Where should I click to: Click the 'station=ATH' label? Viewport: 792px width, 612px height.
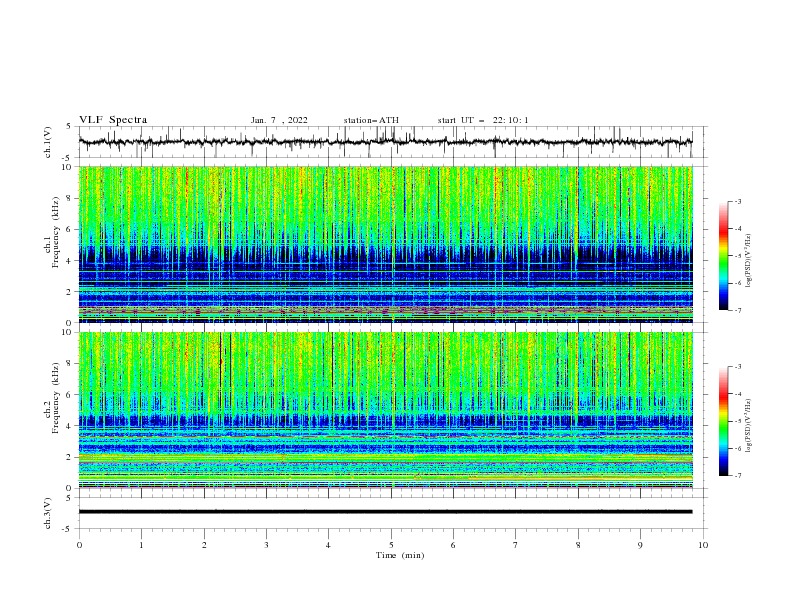[371, 120]
